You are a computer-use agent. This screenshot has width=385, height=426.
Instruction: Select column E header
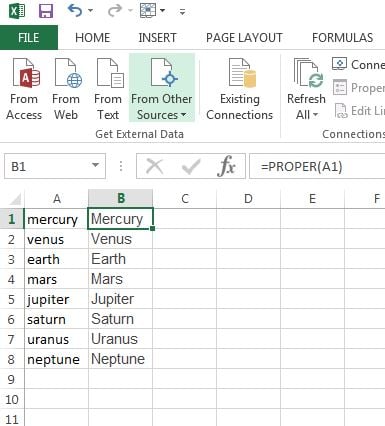pos(312,199)
